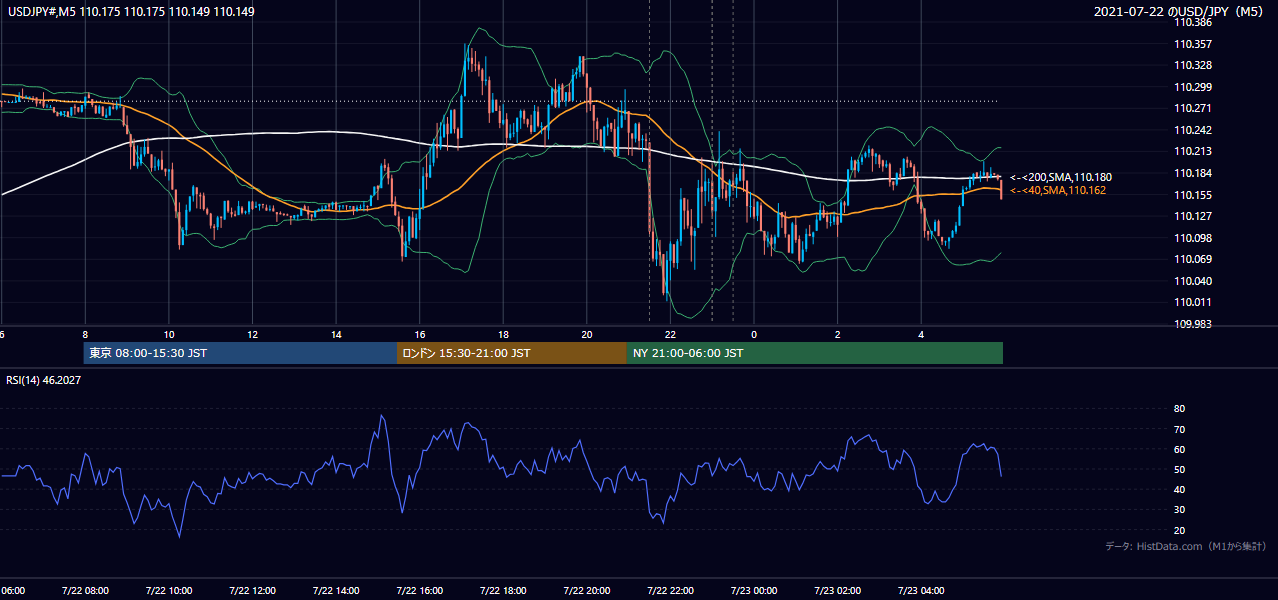
Task: Click the 2021-07-22 のUSD/JPY (M5) chart title
Action: 1180,12
